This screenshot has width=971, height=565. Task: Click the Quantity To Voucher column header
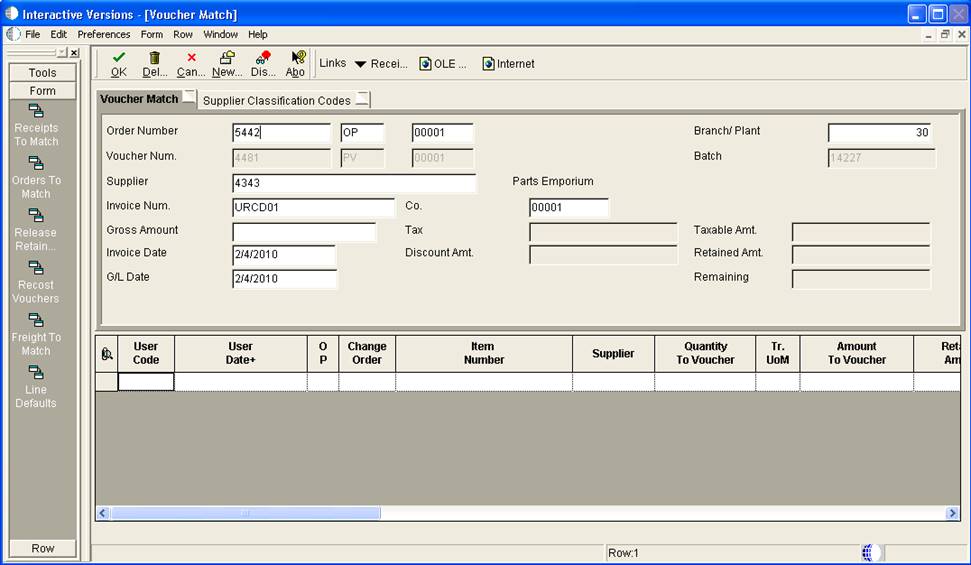tap(705, 353)
